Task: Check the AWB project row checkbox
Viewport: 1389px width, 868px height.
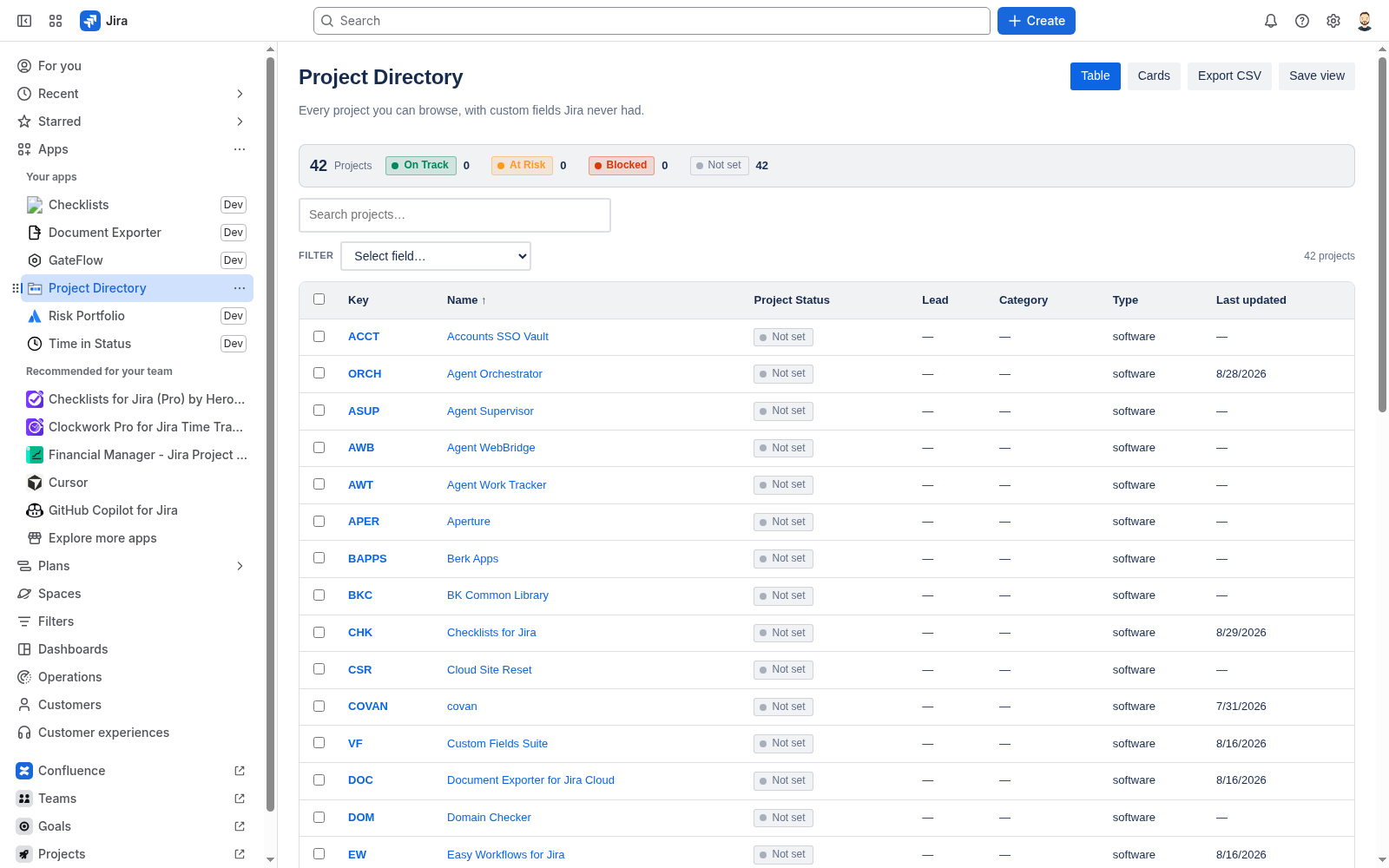Action: pyautogui.click(x=319, y=447)
